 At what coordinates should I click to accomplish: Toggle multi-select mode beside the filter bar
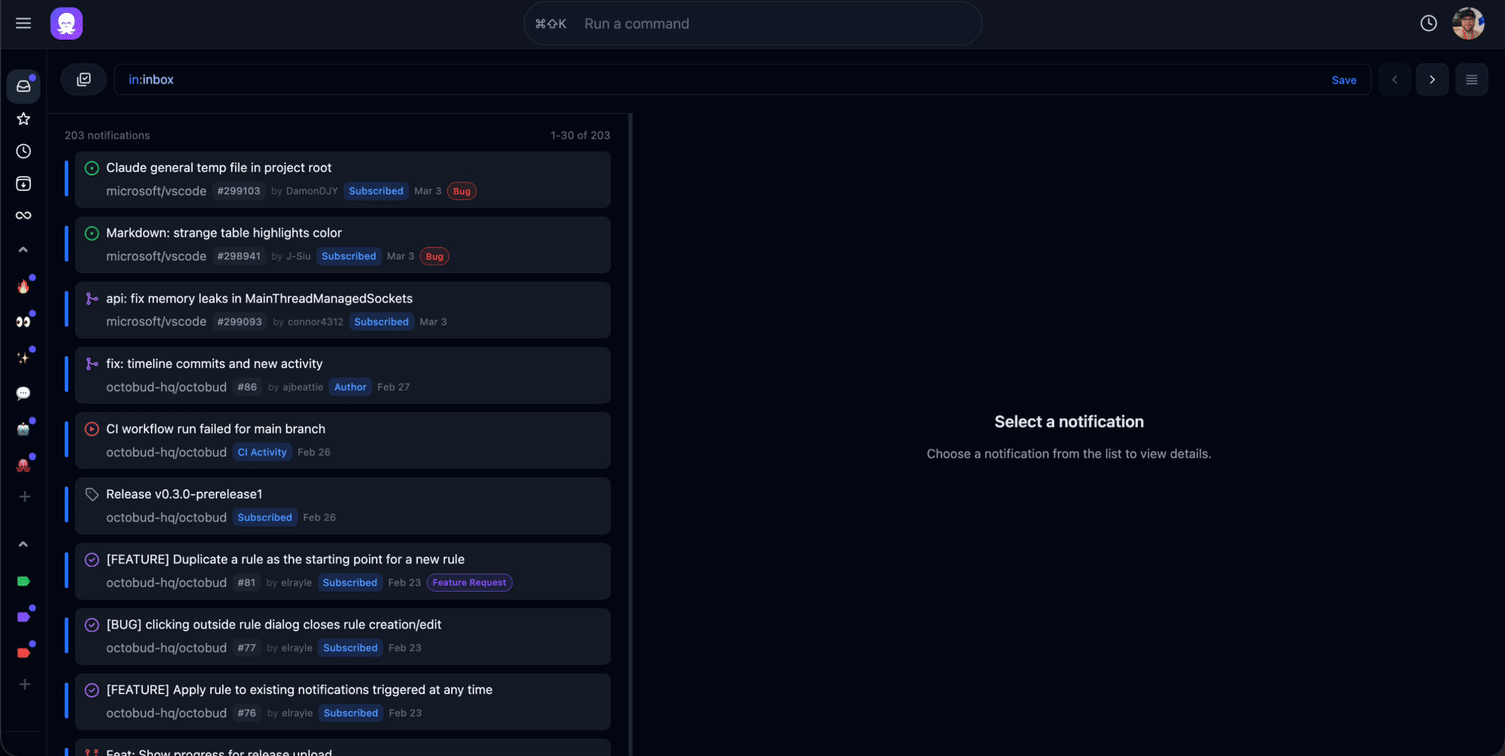click(x=83, y=79)
